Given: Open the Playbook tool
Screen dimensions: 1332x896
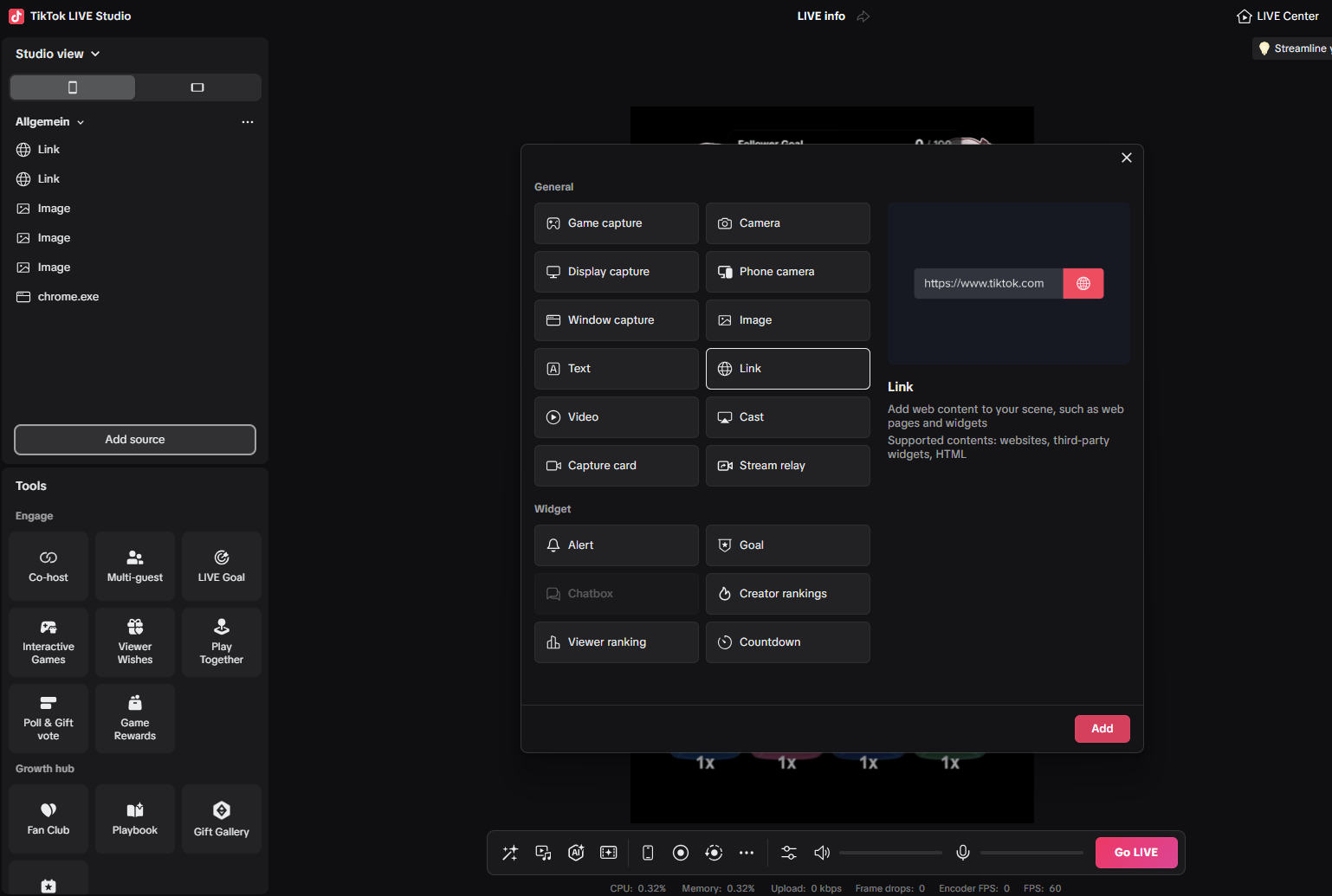Looking at the screenshot, I should (x=135, y=819).
